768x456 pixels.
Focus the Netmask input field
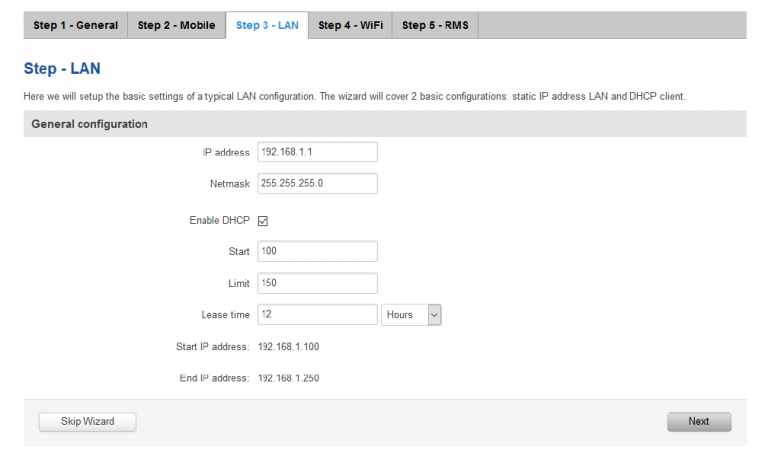(317, 183)
